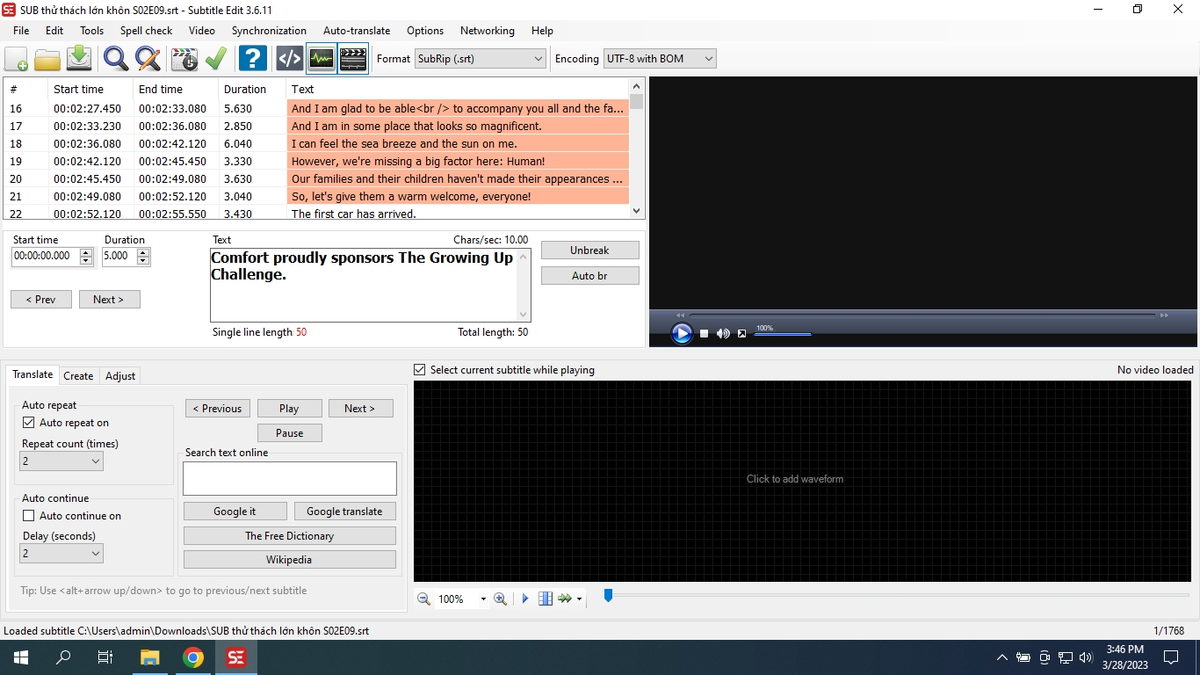Viewport: 1200px width, 675px height.
Task: Start video with the blue play button
Action: (x=682, y=333)
